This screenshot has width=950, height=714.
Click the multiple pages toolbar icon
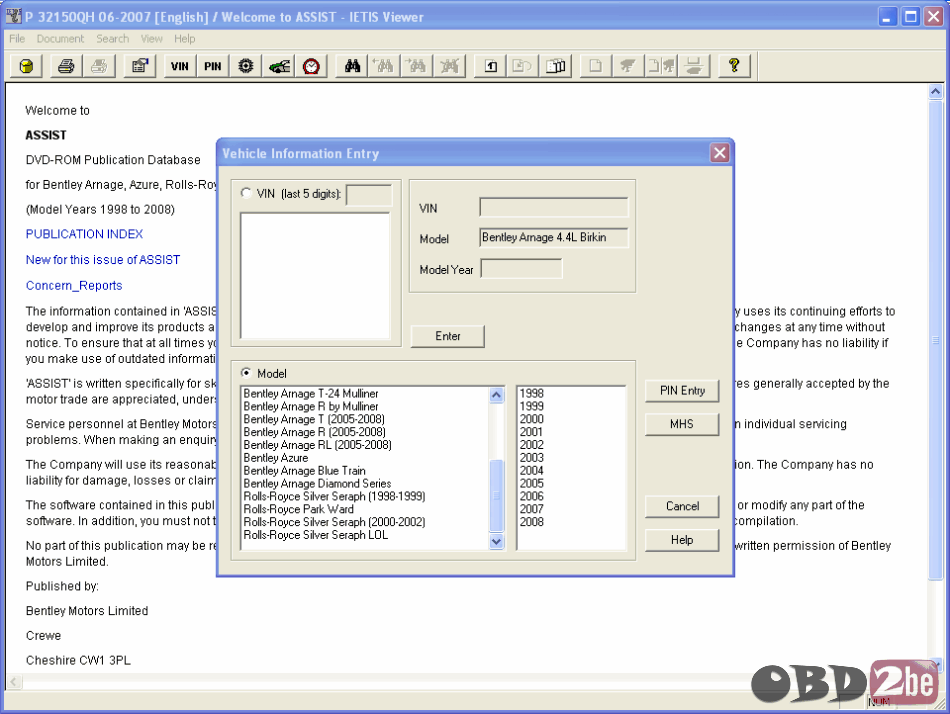(x=555, y=66)
